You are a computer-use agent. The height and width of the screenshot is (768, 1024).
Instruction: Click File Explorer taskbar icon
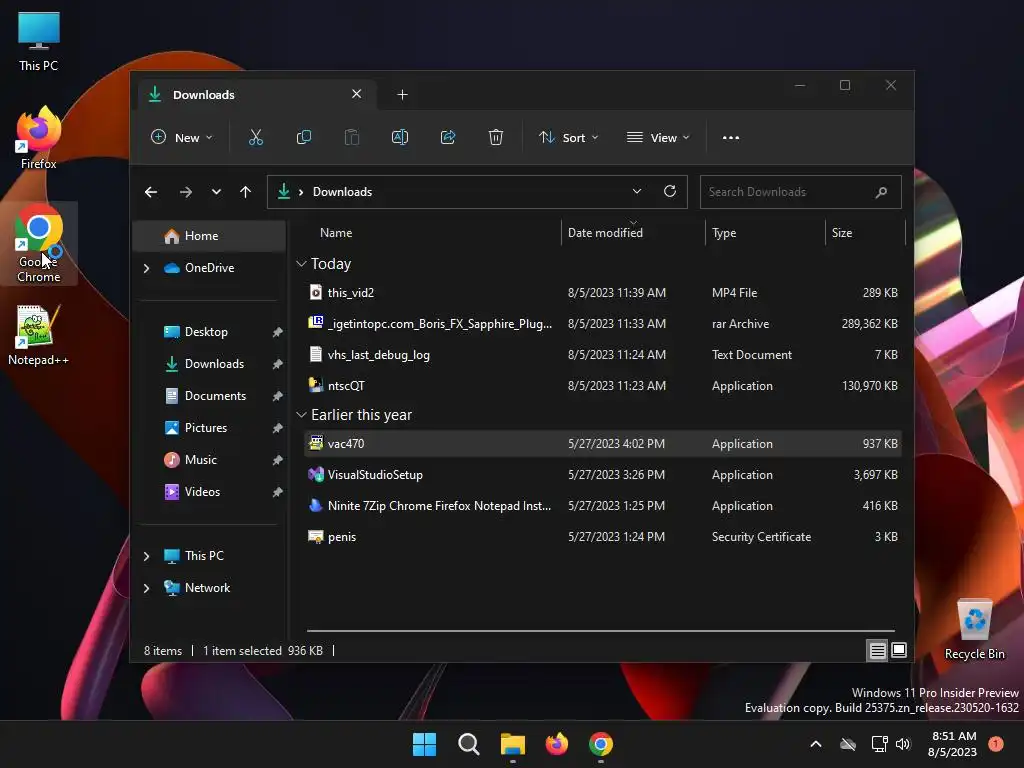[x=513, y=744]
